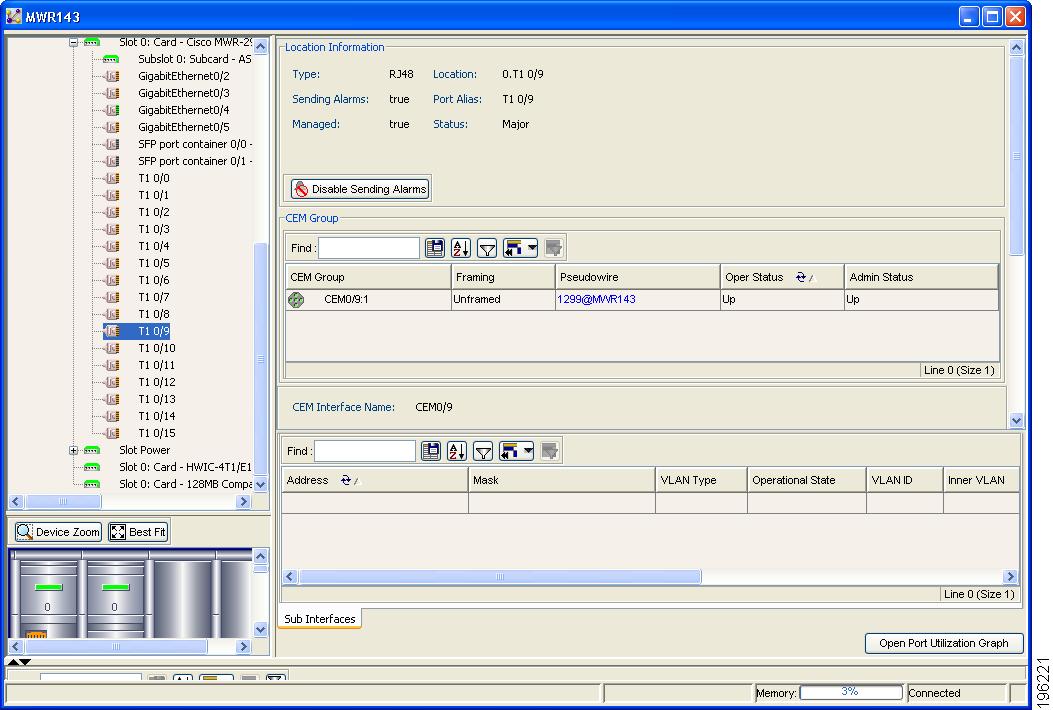Click the A-Z sort icon in the Sub Interfaces toolbar
1053x710 pixels.
coord(457,451)
